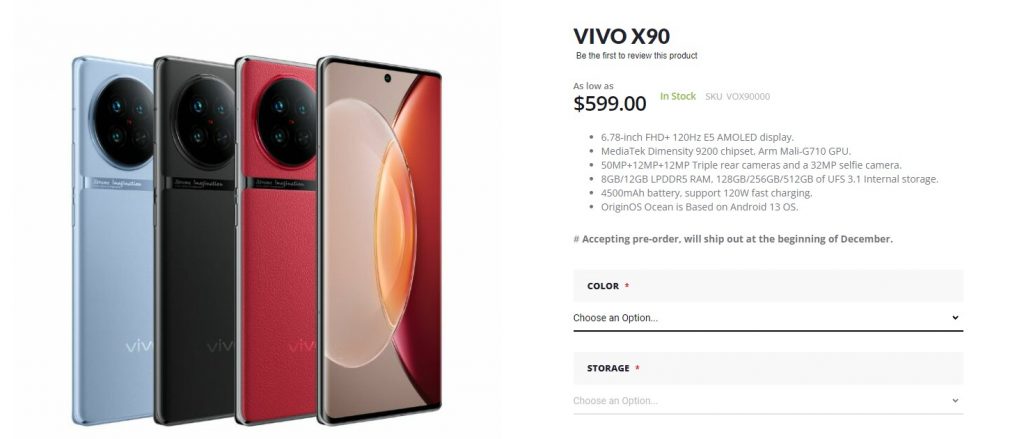
Task: Click the blue Vivo X90 phone image
Action: (x=112, y=240)
